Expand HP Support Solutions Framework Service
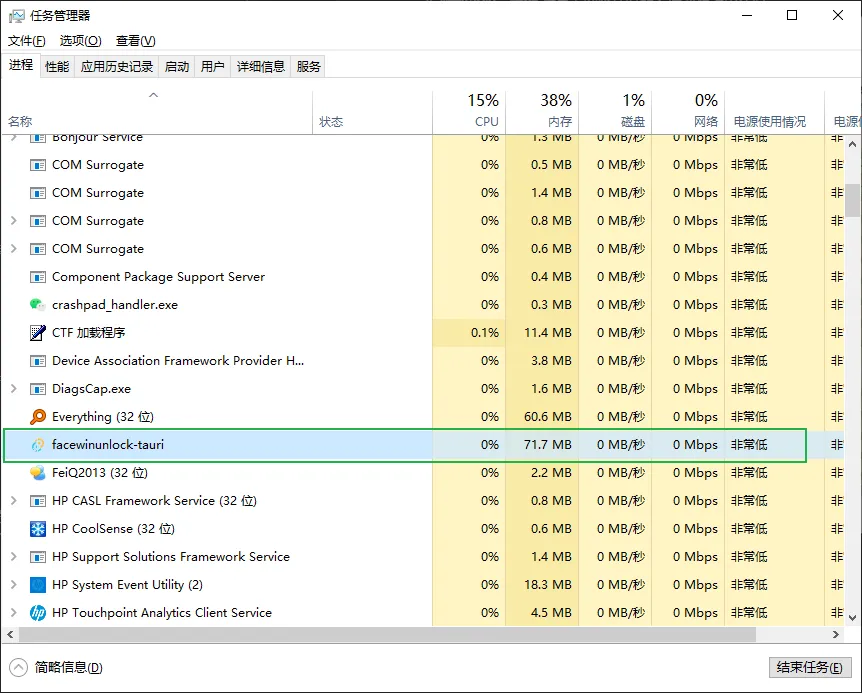The width and height of the screenshot is (862, 693). point(14,557)
